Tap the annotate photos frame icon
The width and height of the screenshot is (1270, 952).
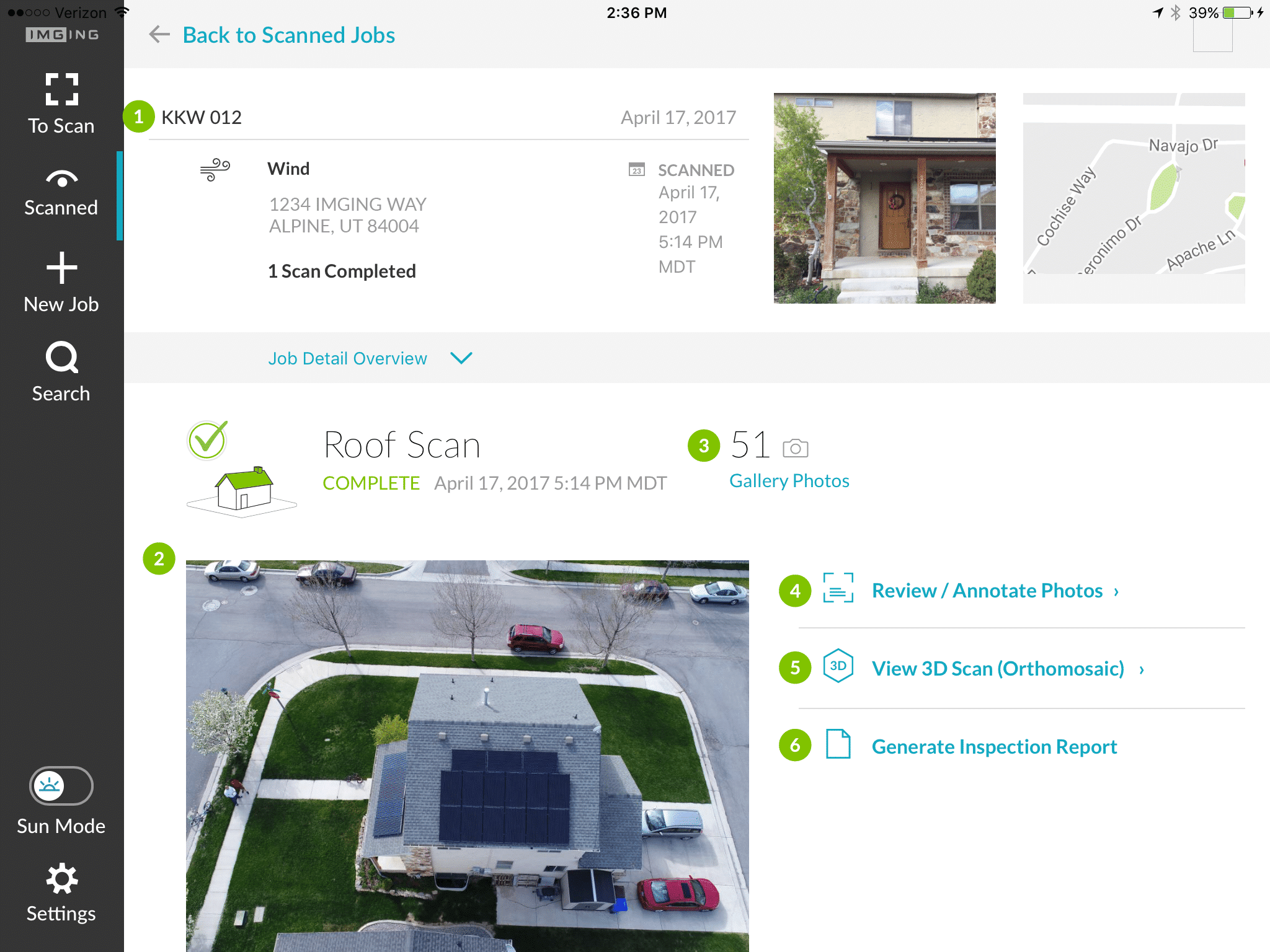[838, 588]
